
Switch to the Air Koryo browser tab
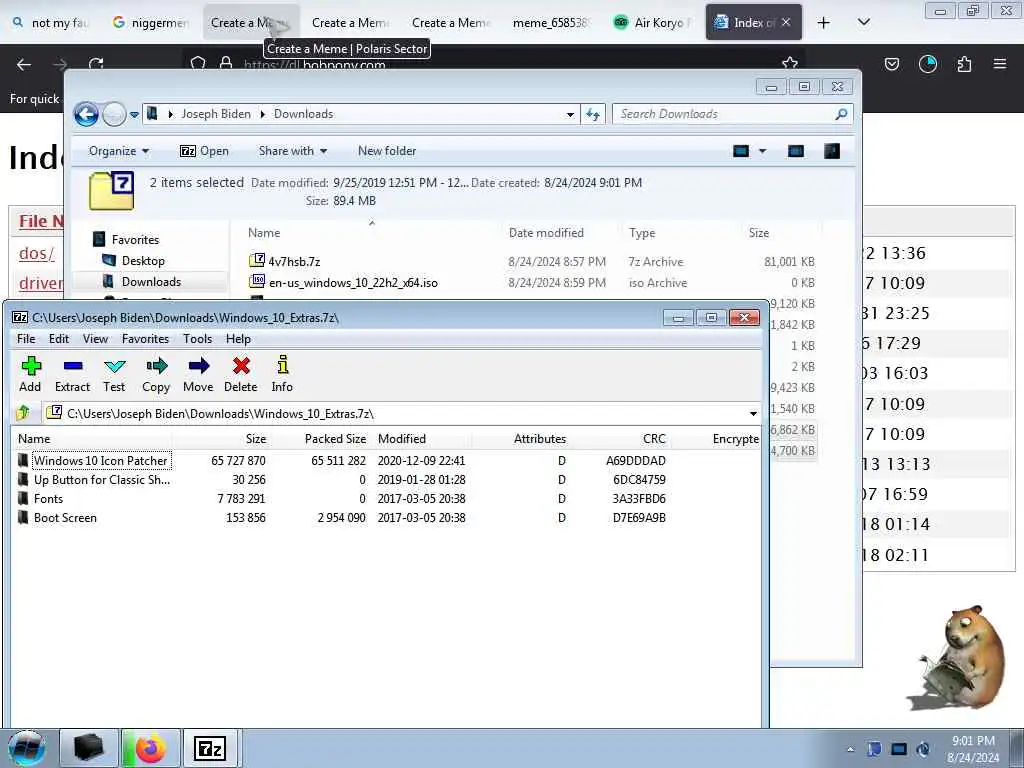654,22
